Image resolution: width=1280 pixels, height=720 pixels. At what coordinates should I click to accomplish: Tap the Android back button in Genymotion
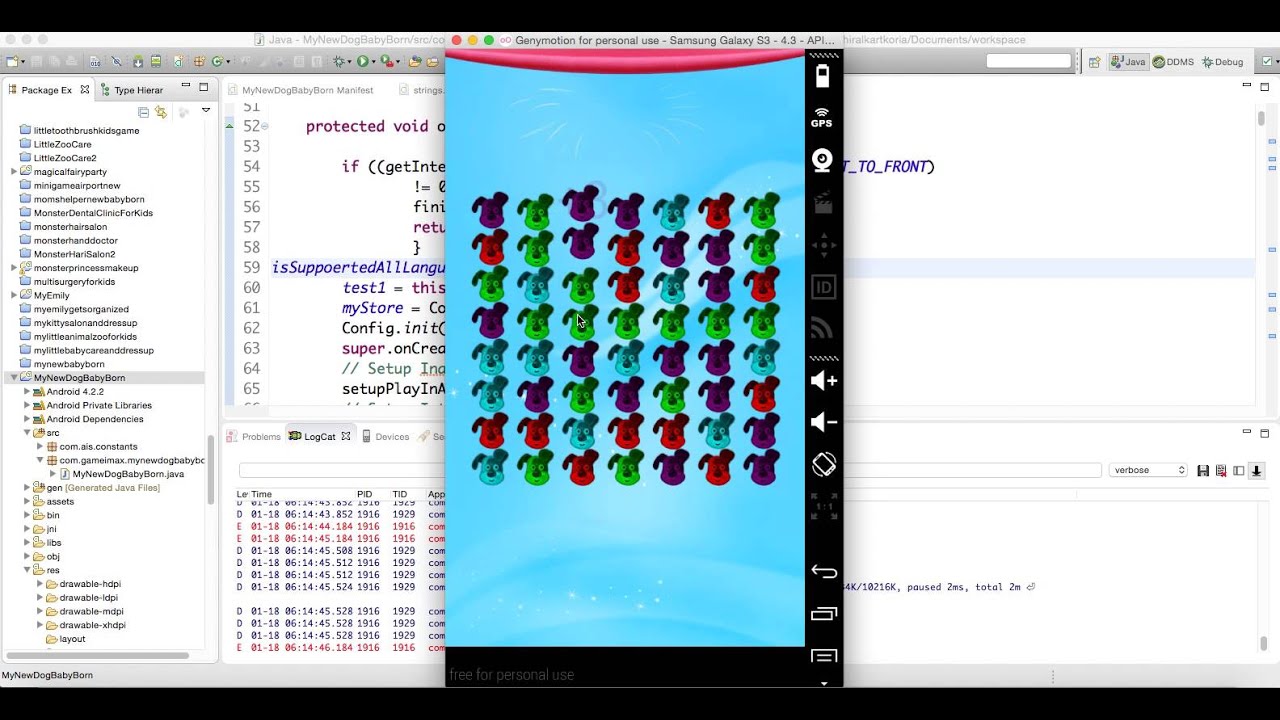(x=824, y=571)
